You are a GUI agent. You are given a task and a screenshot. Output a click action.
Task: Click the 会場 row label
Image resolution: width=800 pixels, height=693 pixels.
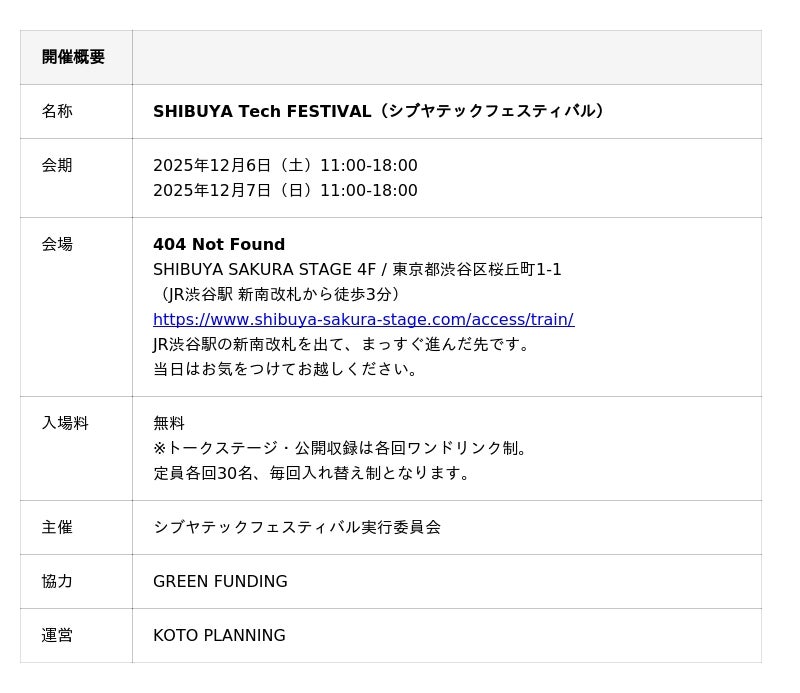[57, 244]
